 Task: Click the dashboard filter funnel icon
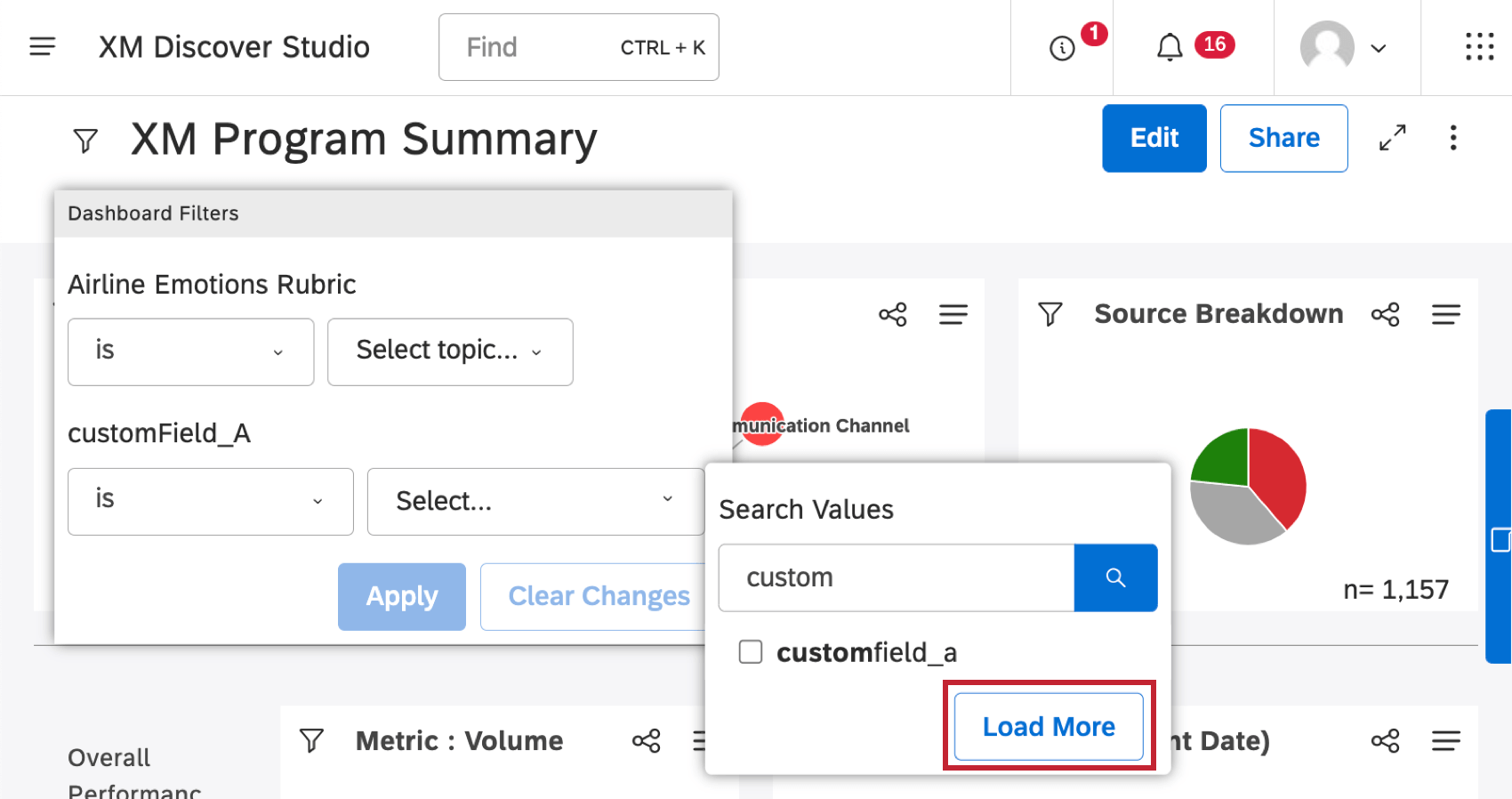click(85, 141)
